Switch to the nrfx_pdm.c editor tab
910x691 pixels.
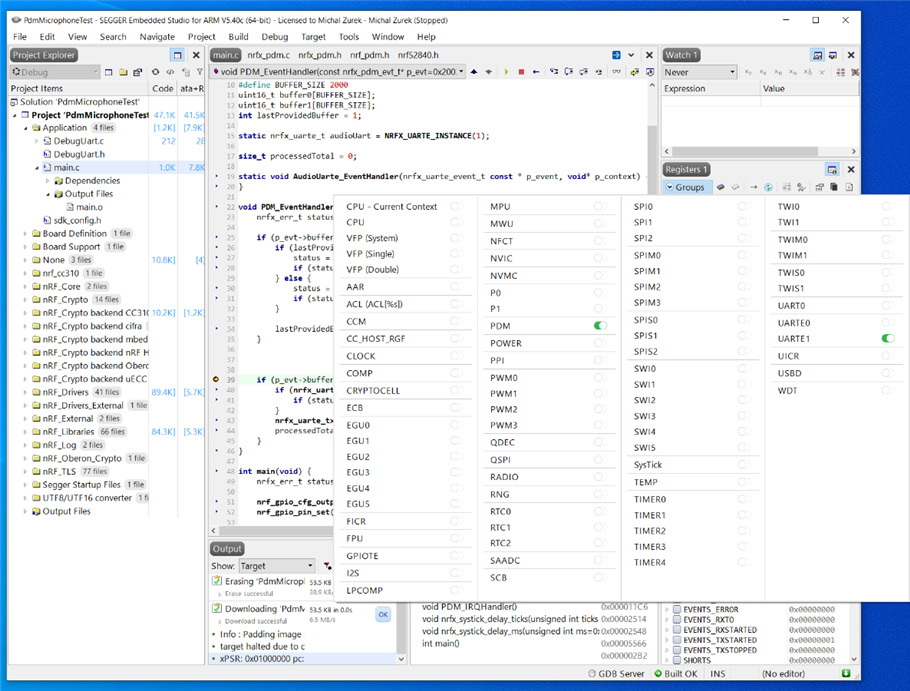point(269,55)
